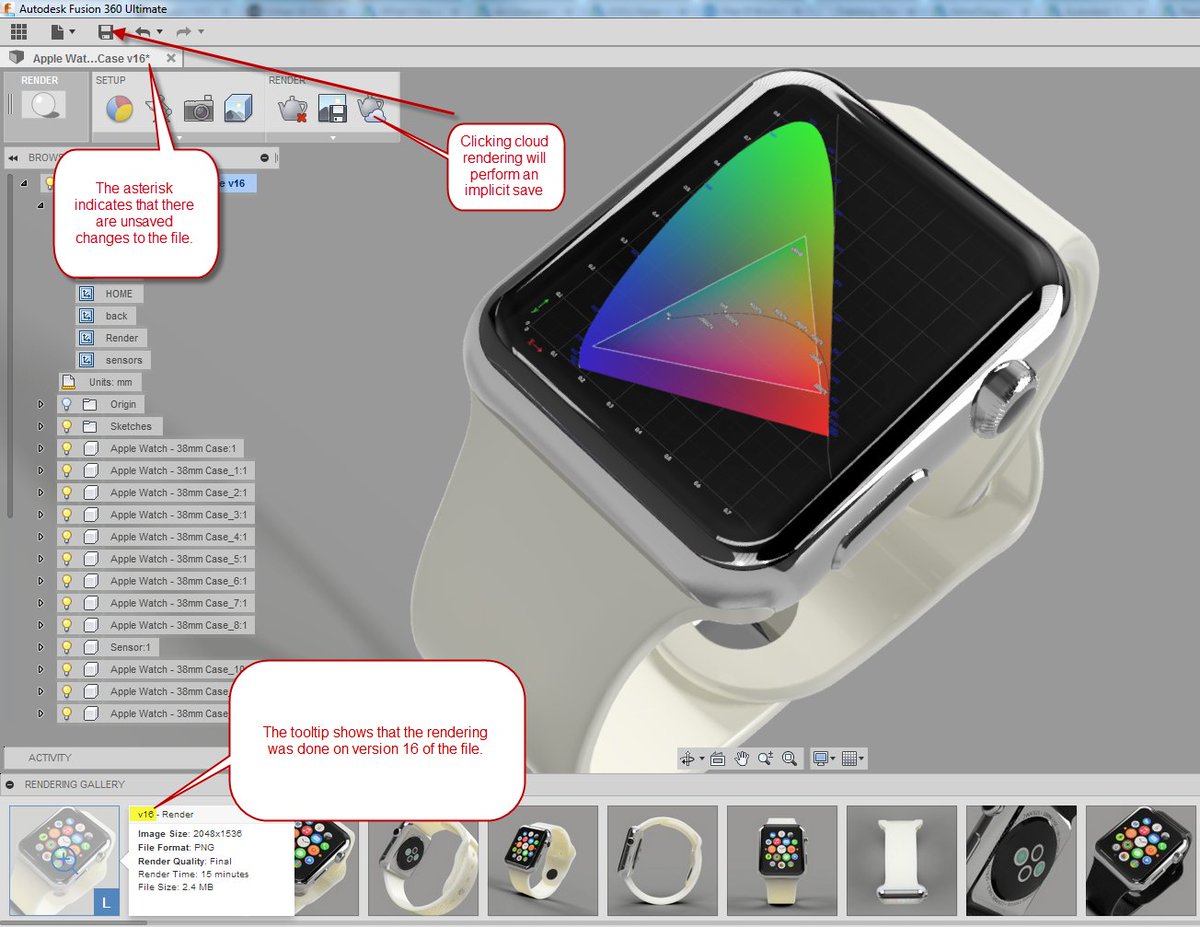This screenshot has width=1200, height=927.
Task: Toggle visibility of Apple Watch - 38mm Case_1:1
Action: coord(67,470)
